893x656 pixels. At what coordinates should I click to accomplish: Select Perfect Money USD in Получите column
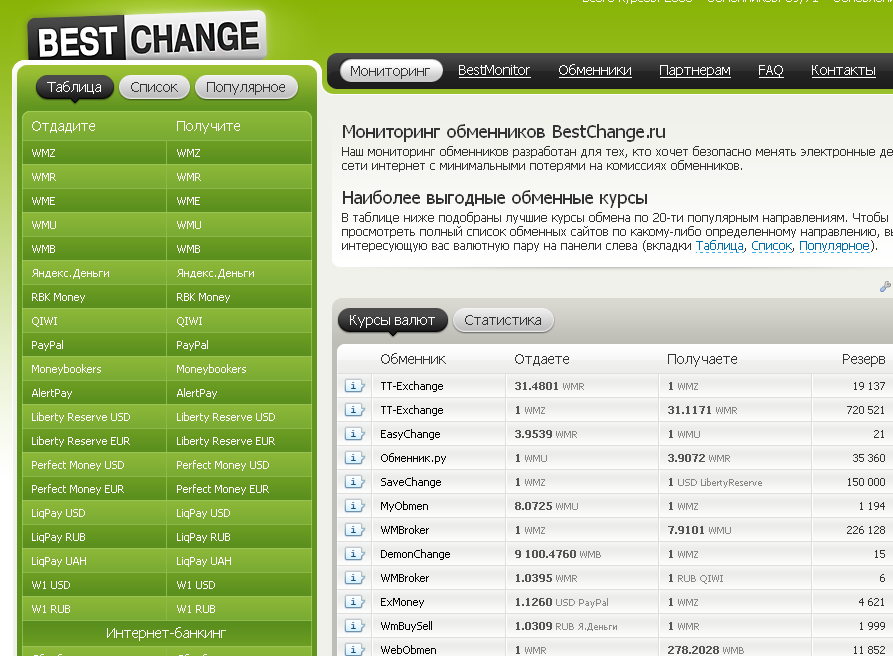pos(239,465)
